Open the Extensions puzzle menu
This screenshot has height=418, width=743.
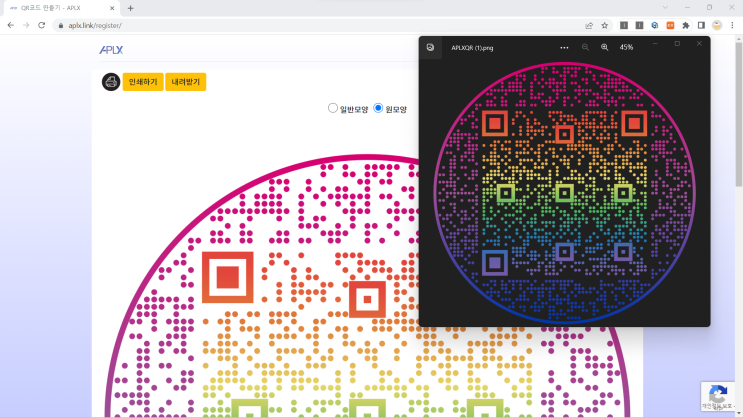click(686, 26)
